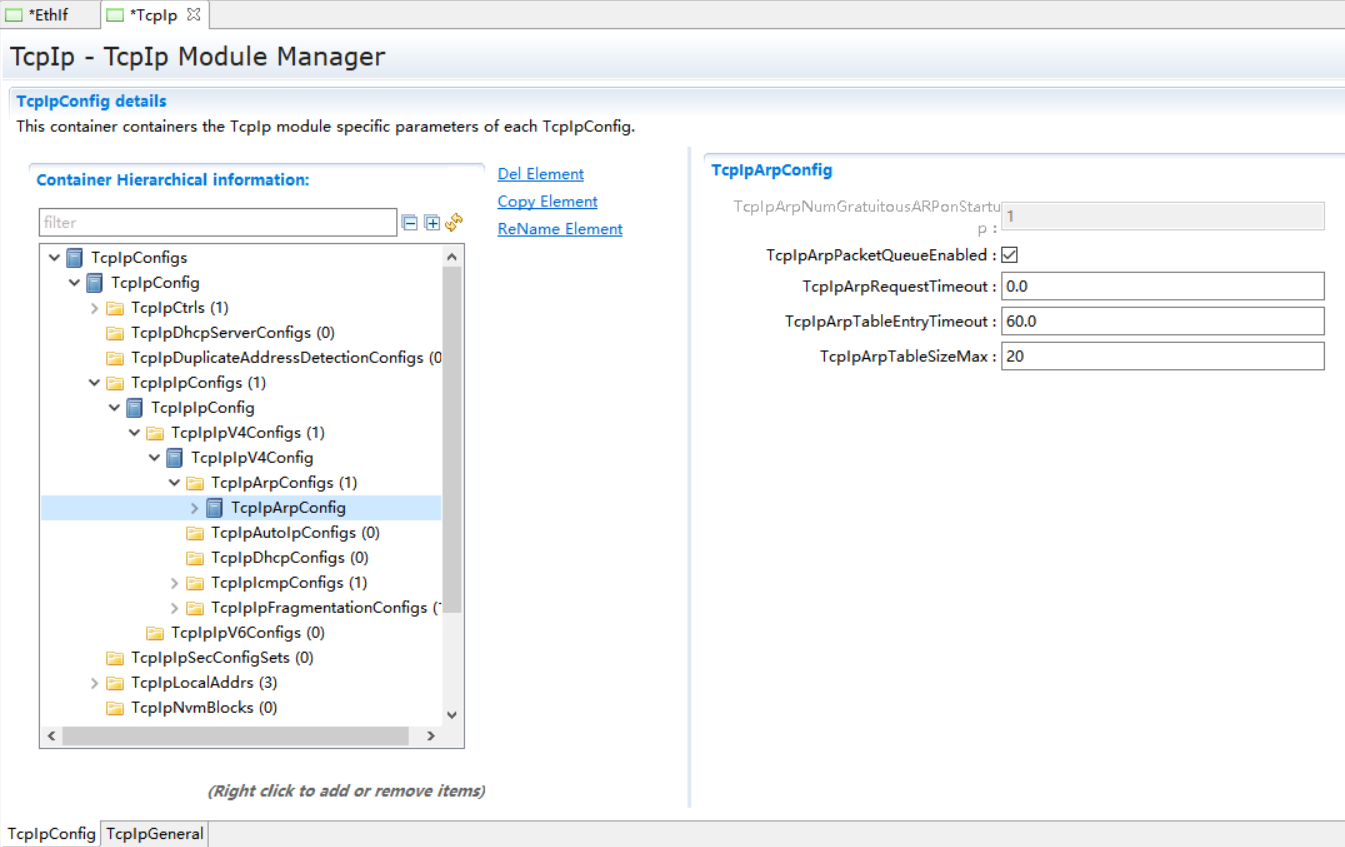The image size is (1345, 847).
Task: Click the tree horizontal scrollbar right arrow
Action: pos(431,736)
